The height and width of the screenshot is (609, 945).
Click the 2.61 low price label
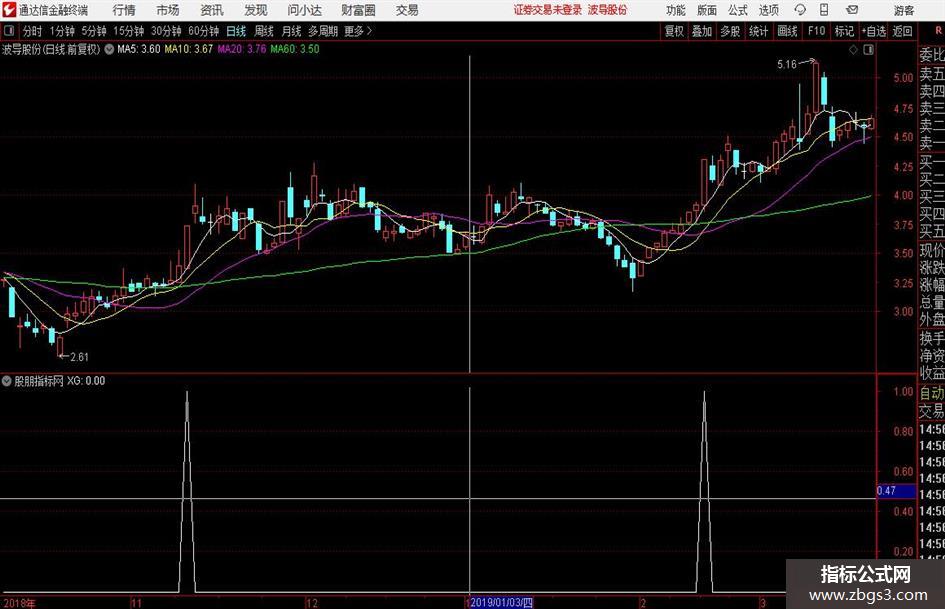(x=79, y=357)
